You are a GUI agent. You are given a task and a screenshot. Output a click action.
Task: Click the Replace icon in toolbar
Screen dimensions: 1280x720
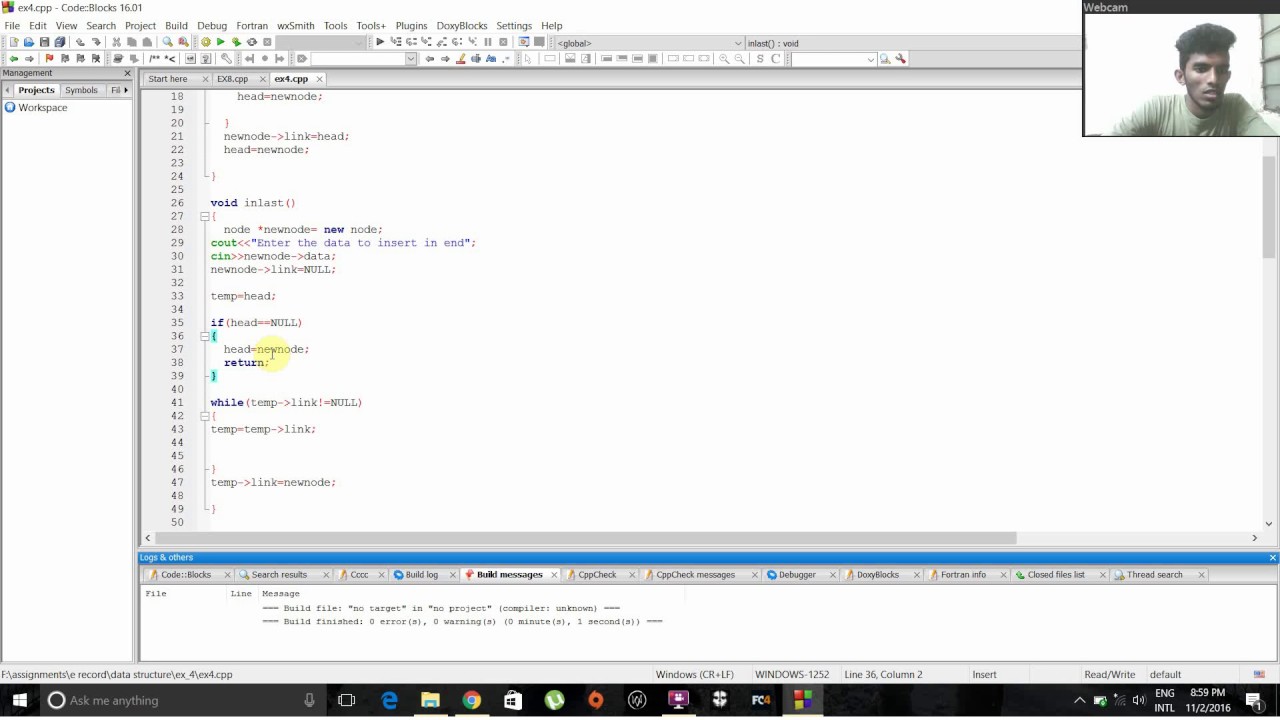pyautogui.click(x=183, y=42)
